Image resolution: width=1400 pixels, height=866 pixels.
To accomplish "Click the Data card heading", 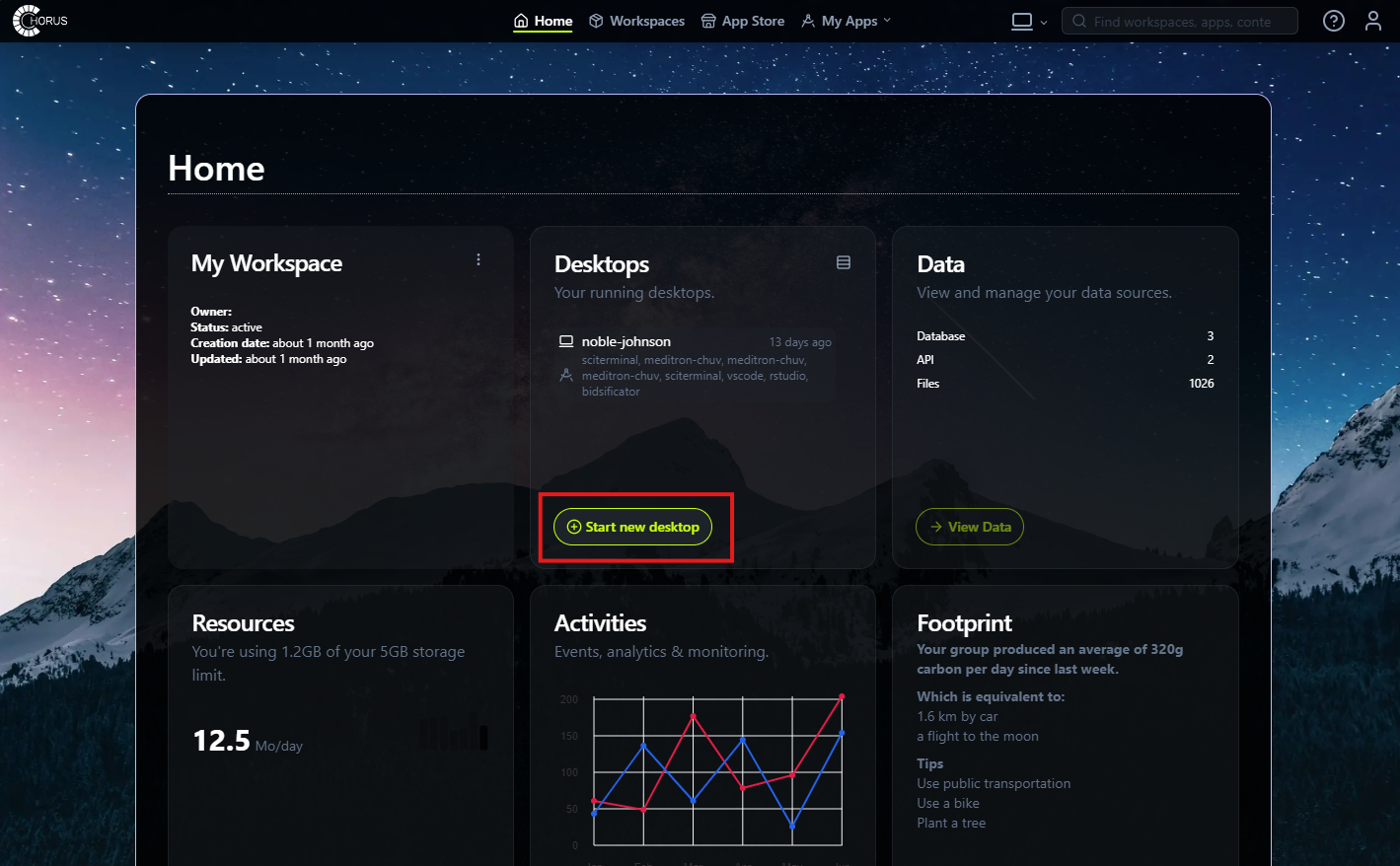I will pos(941,264).
